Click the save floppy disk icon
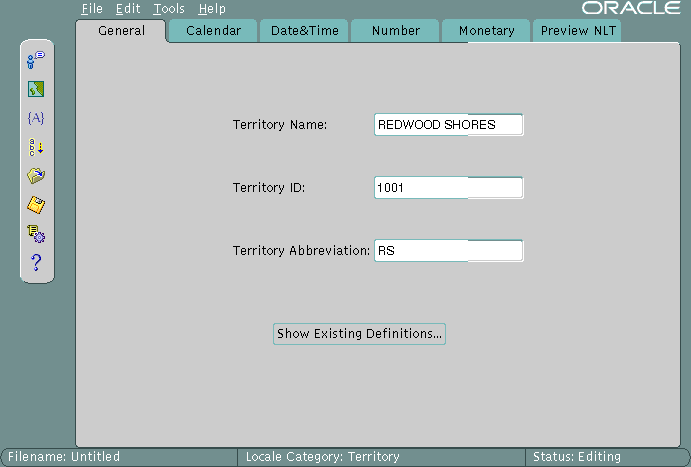 pos(36,205)
